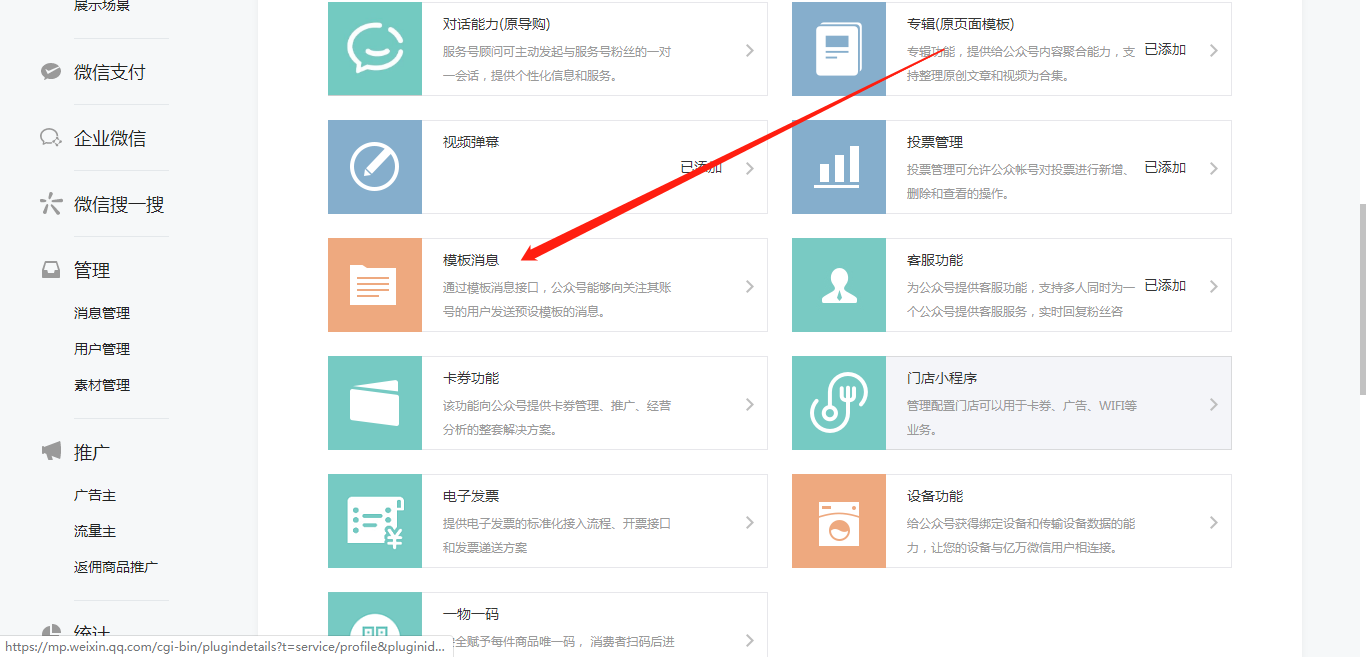Click the 门店小程序 fork location icon
Image resolution: width=1366 pixels, height=657 pixels.
[x=839, y=403]
